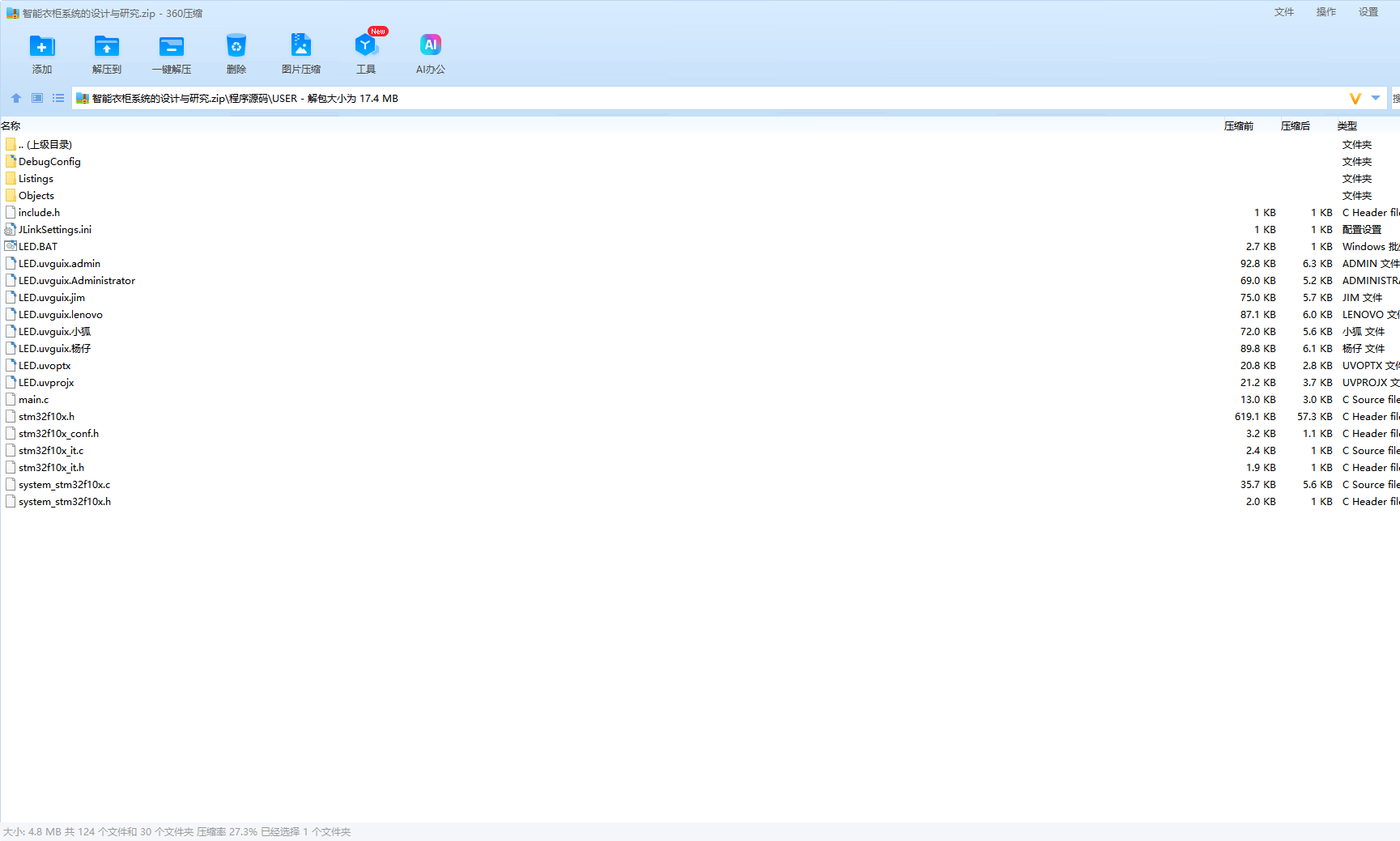Open the 文件 menu
The height and width of the screenshot is (841, 1400).
coord(1283,12)
